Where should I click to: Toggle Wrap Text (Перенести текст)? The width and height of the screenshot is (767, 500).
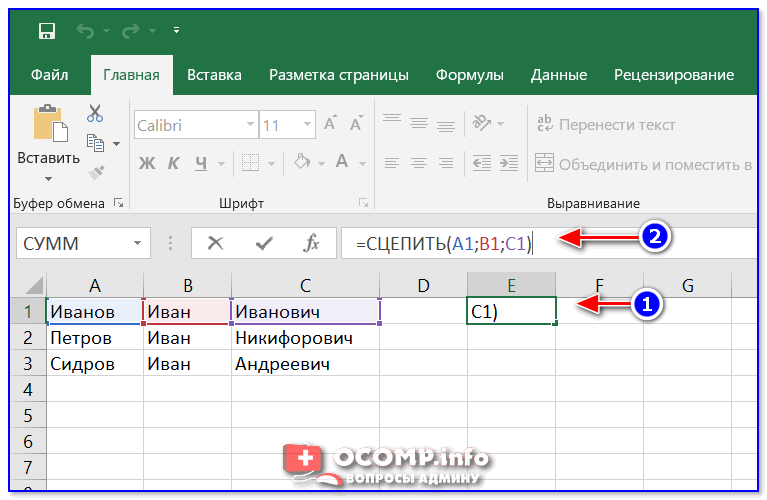pyautogui.click(x=606, y=125)
